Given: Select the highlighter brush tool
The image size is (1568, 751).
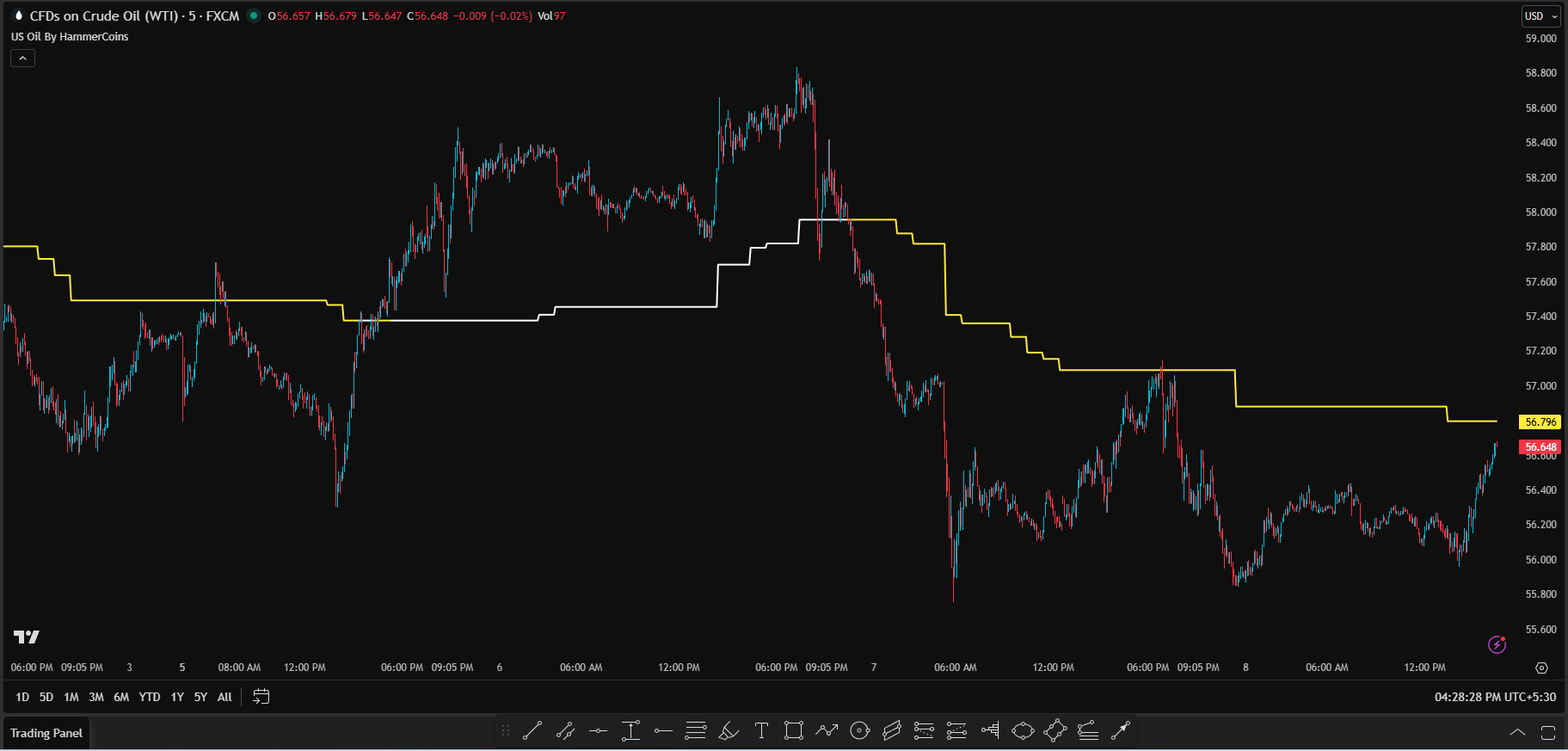Looking at the screenshot, I should coord(729,731).
